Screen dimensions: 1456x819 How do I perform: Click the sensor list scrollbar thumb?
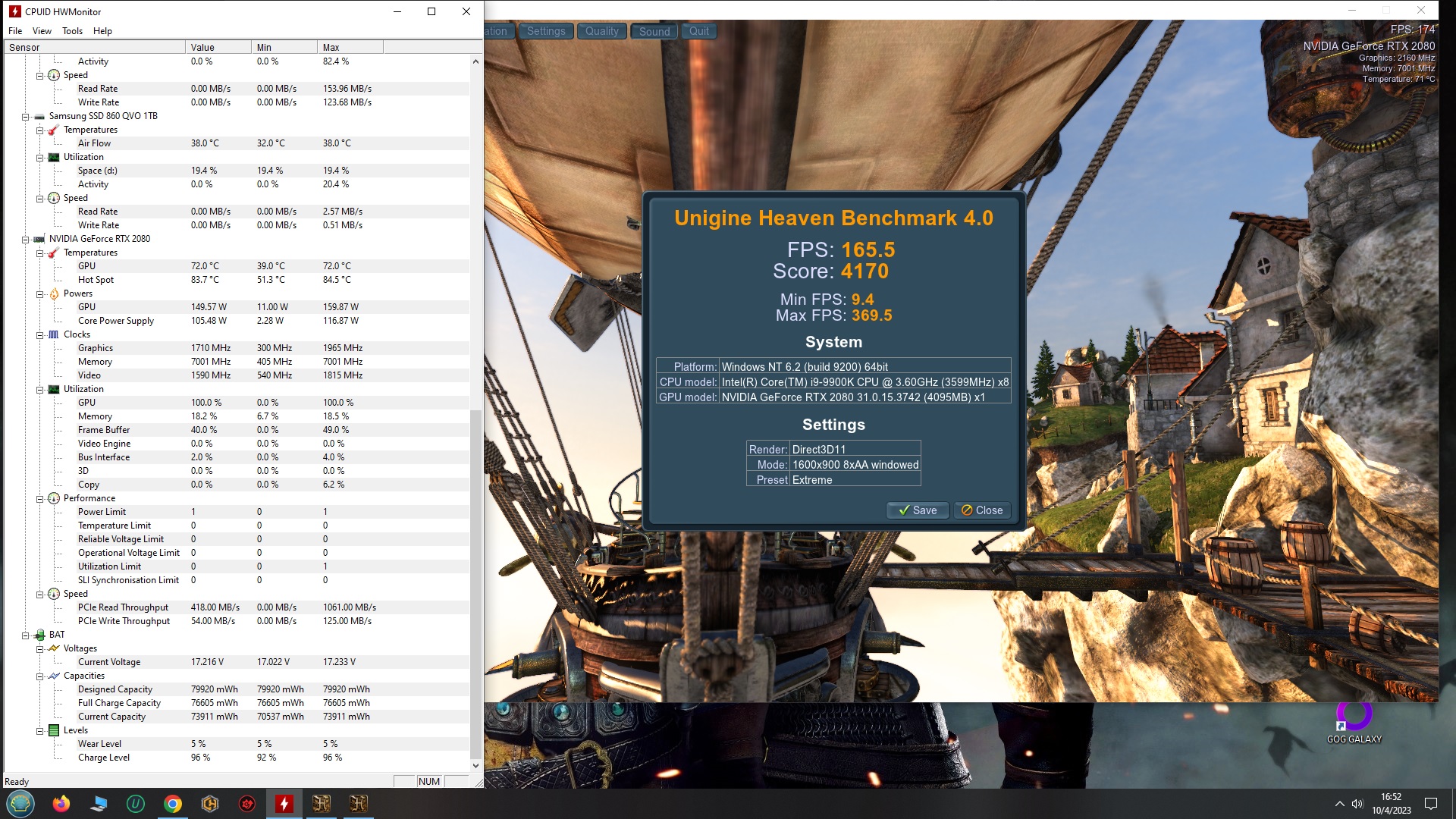[475, 584]
